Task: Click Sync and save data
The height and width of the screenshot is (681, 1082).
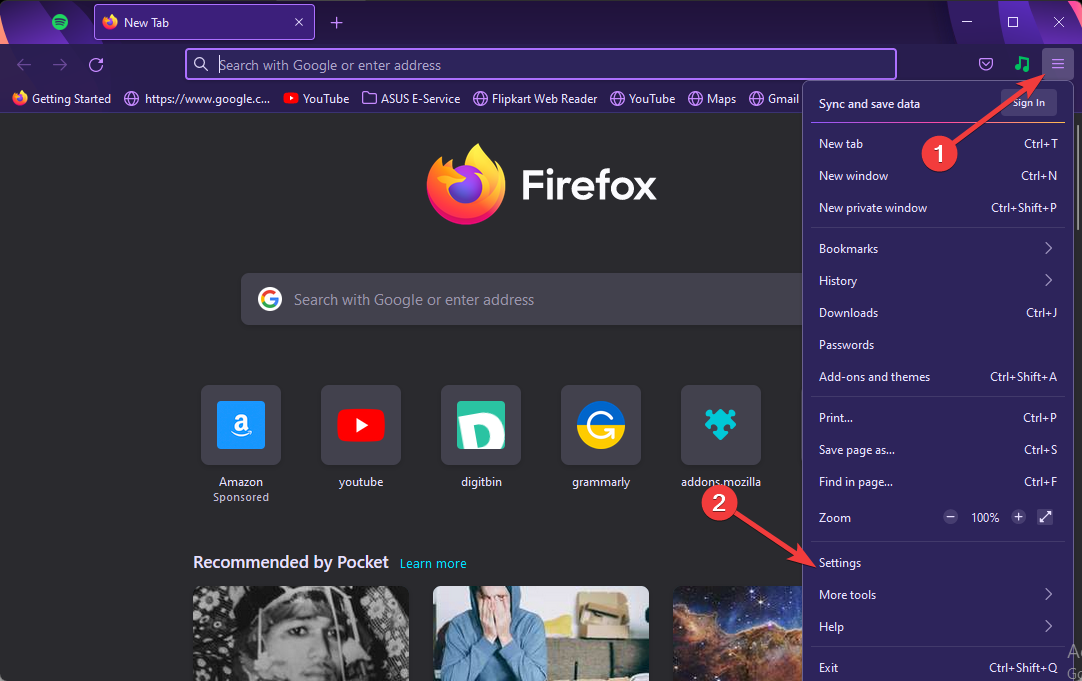Action: 869,103
